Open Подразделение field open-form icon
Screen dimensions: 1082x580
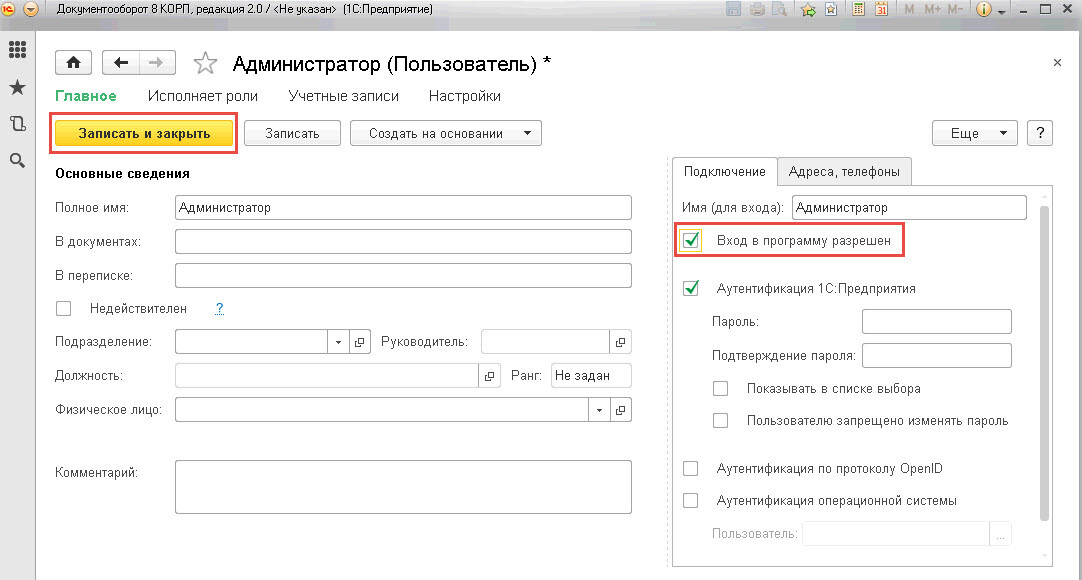360,342
